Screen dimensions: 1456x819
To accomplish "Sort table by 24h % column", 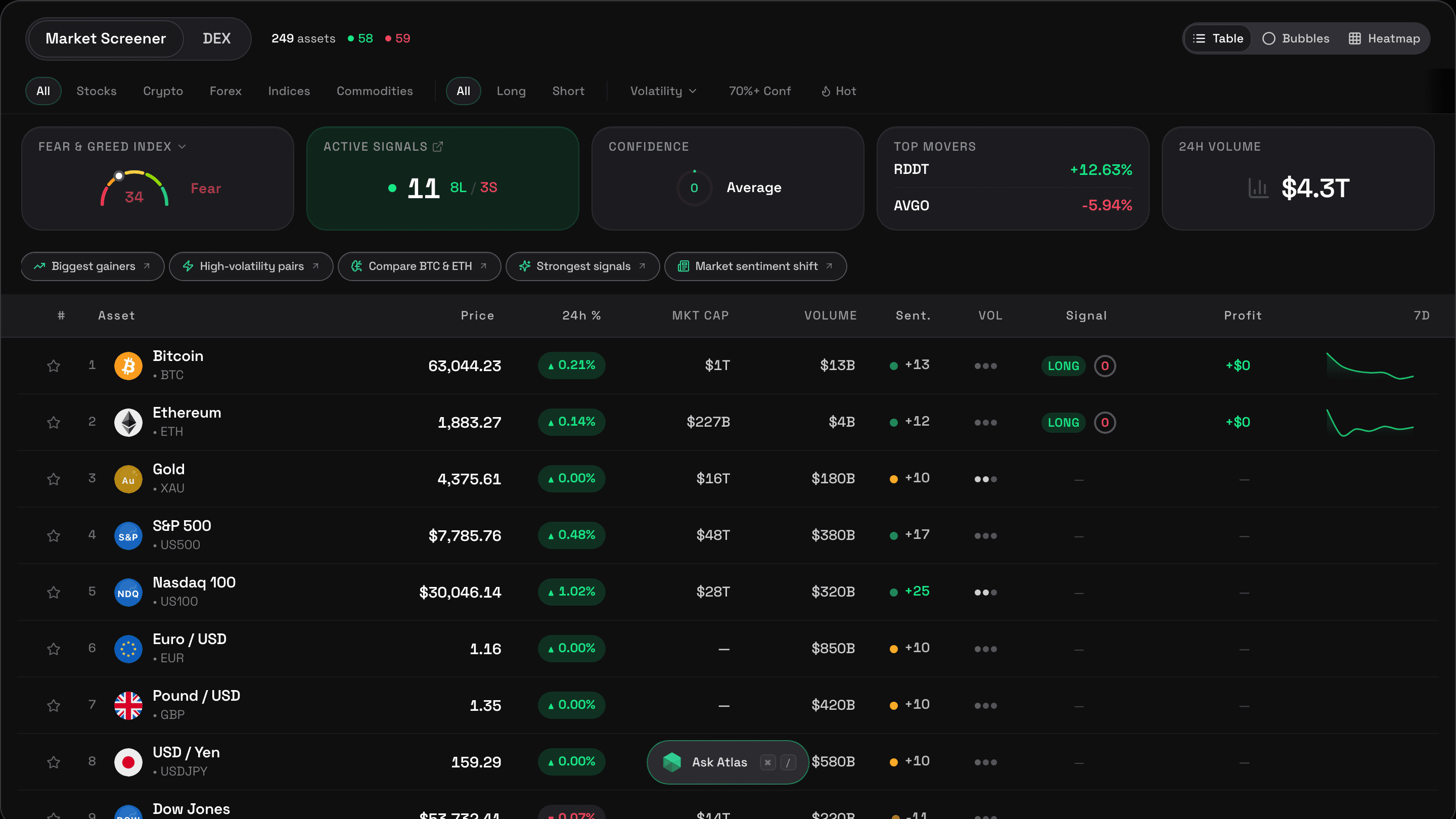I will point(581,315).
